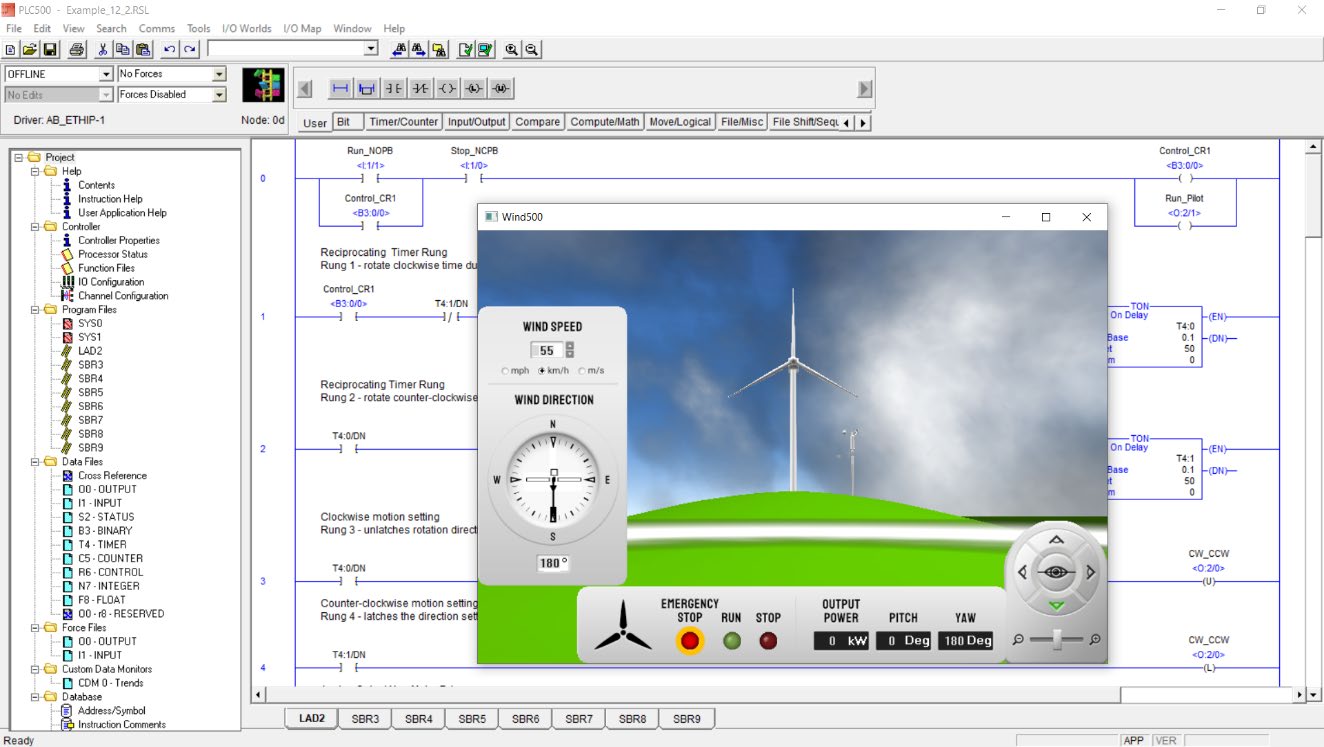This screenshot has width=1324, height=747.
Task: Click the Undo arrow in the toolbar
Action: pyautogui.click(x=169, y=49)
